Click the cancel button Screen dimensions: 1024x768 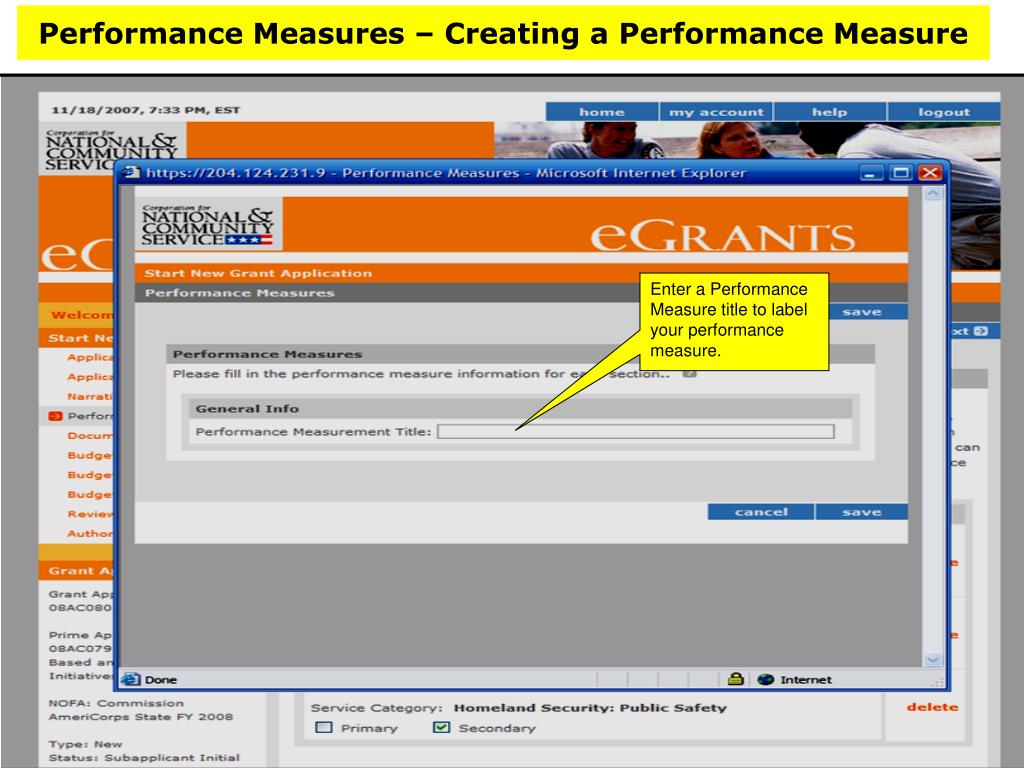click(761, 512)
